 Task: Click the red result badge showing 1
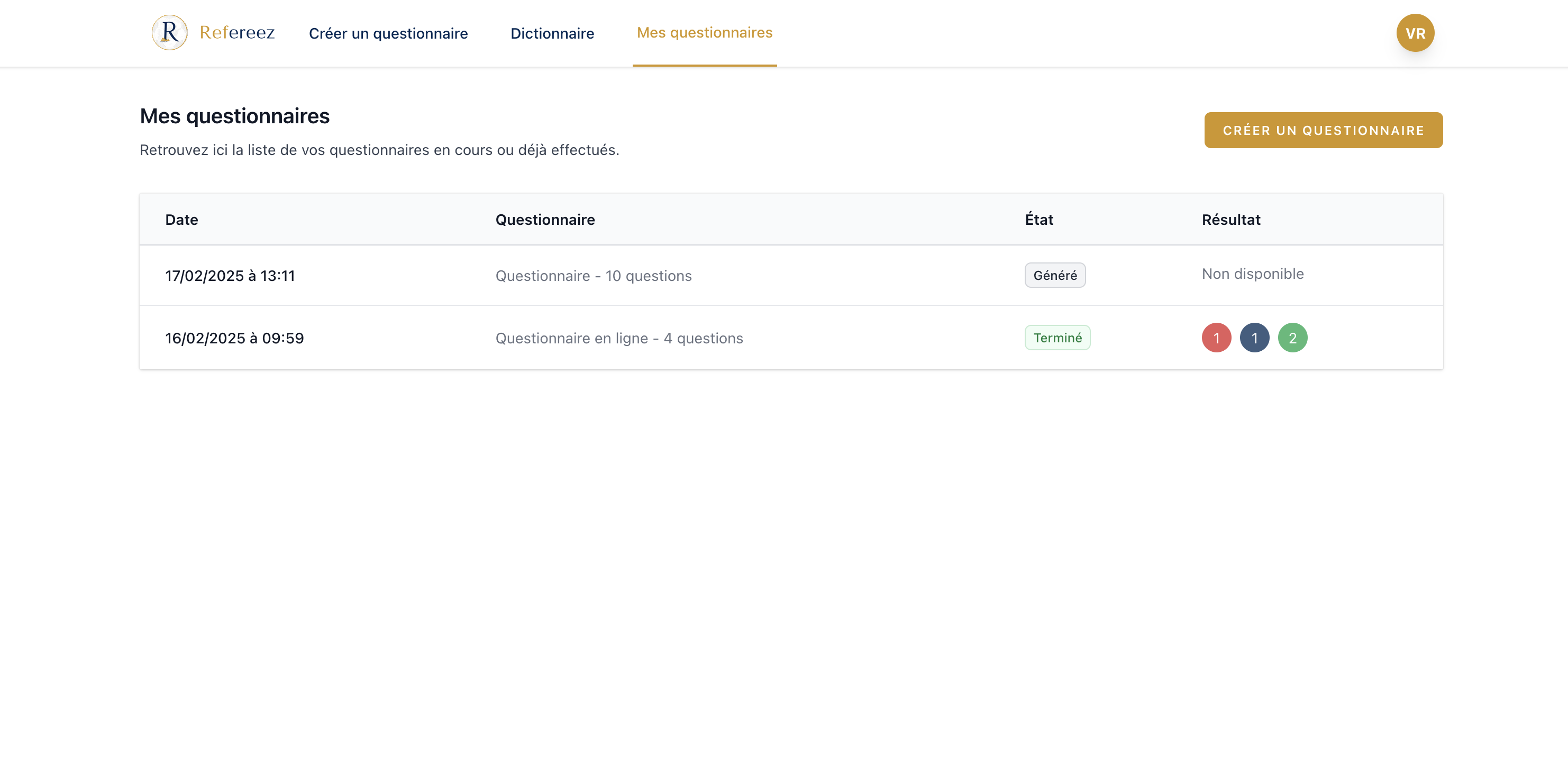[x=1216, y=337]
